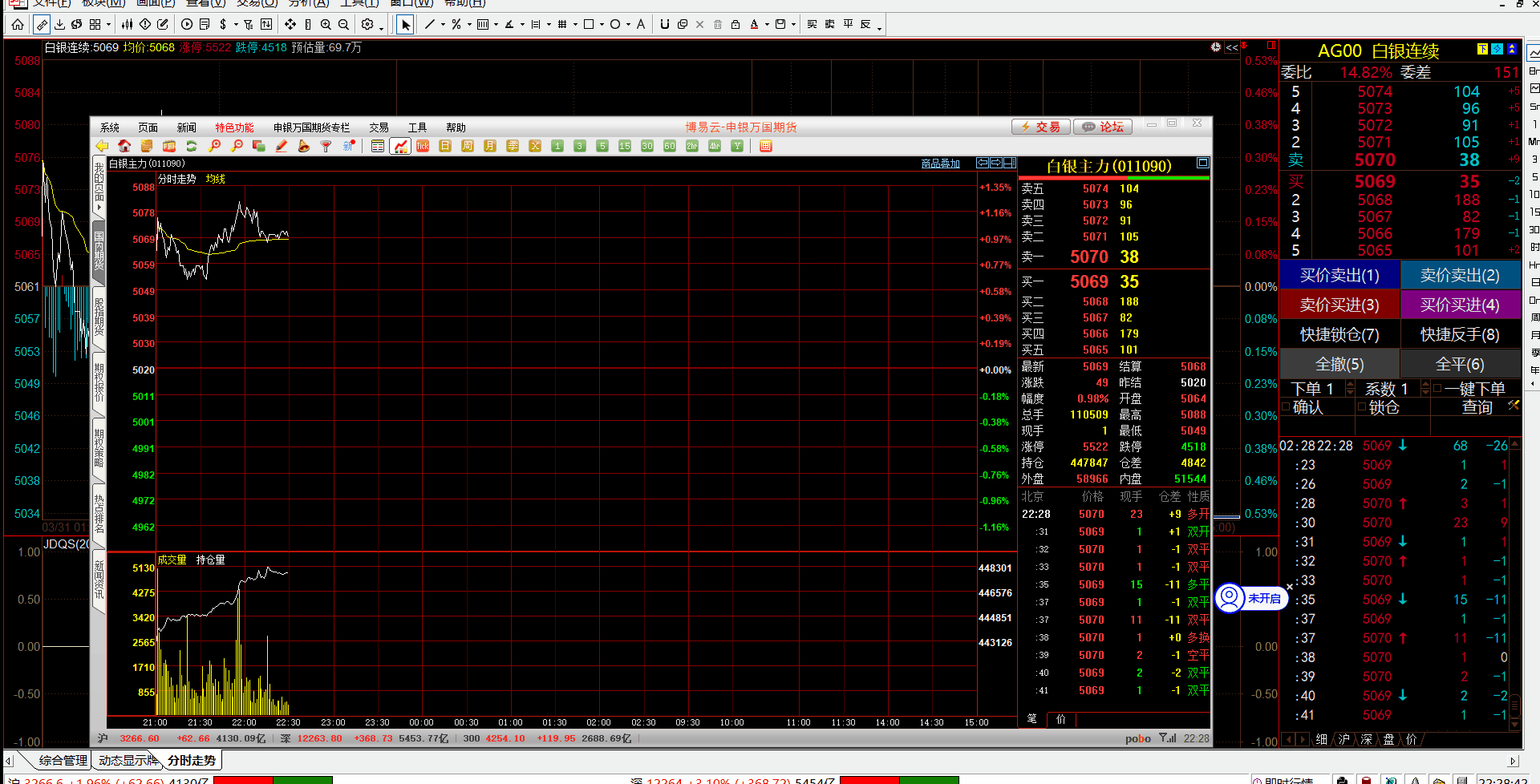Click 快捷锁仓(7) button
1540x784 pixels.
pyautogui.click(x=1339, y=334)
